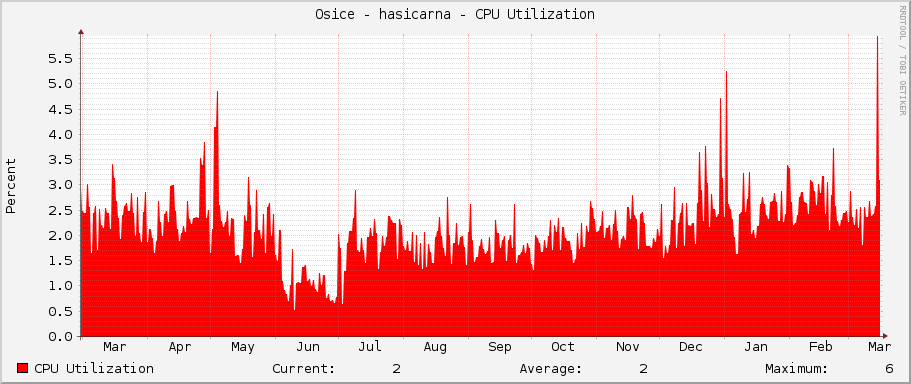Click the 'Jul' month label

[370, 347]
